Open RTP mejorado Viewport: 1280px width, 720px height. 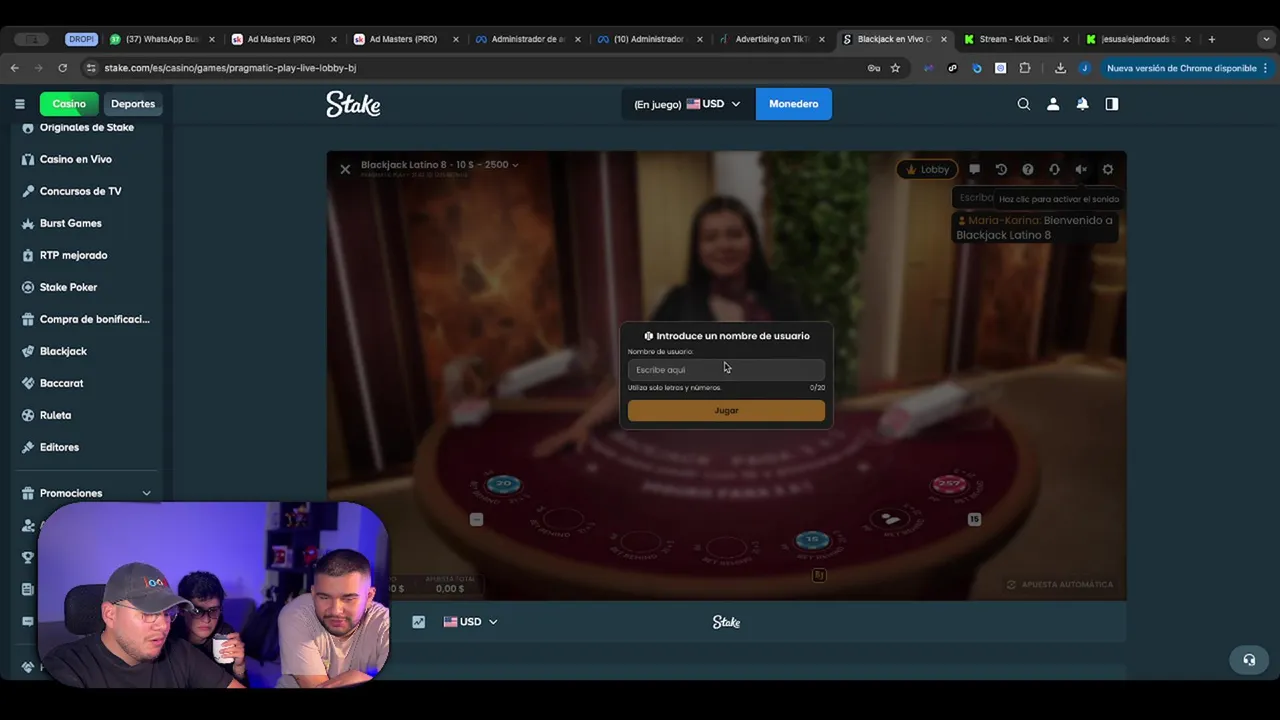pyautogui.click(x=73, y=255)
